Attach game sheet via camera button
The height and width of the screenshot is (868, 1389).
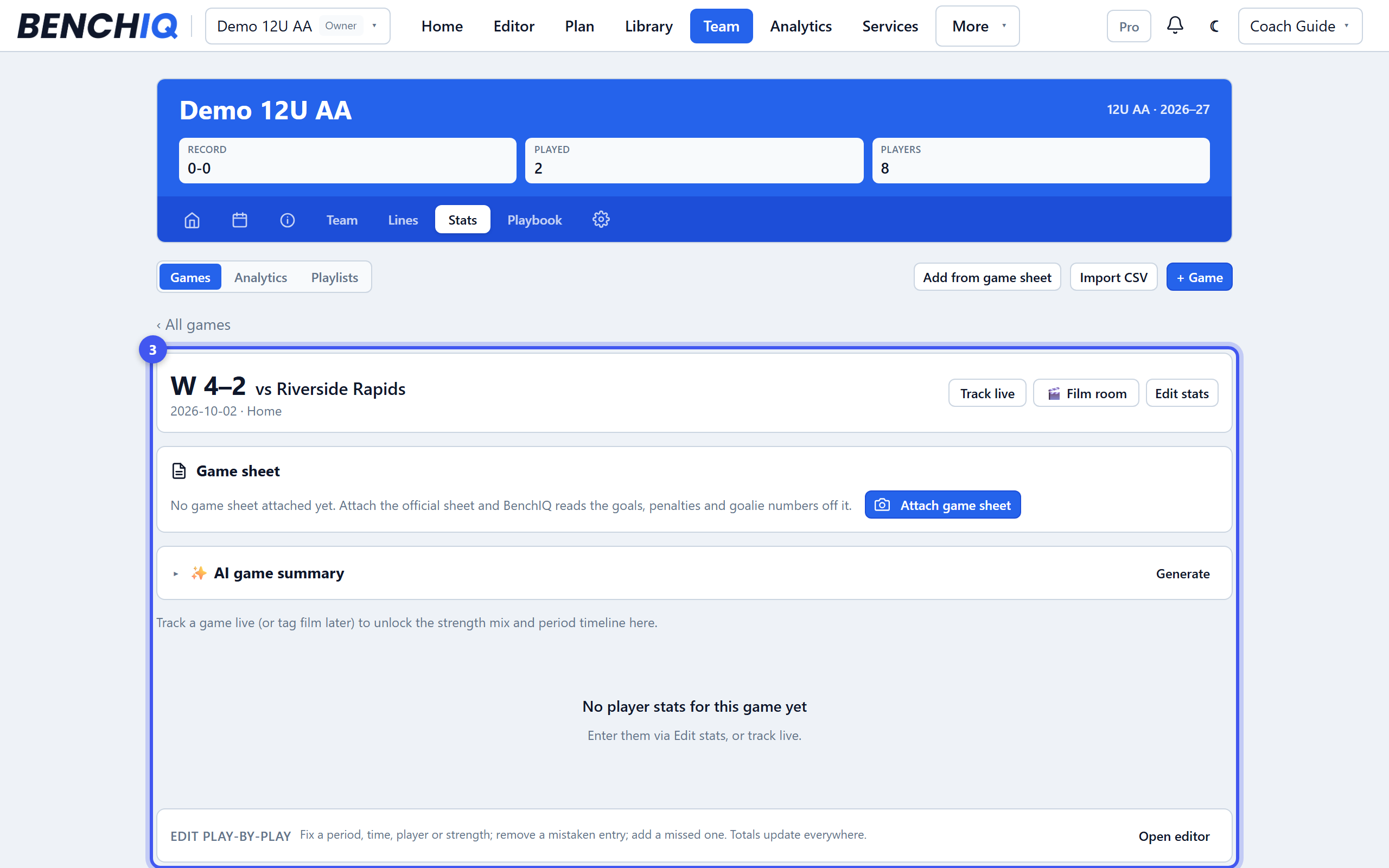point(942,505)
